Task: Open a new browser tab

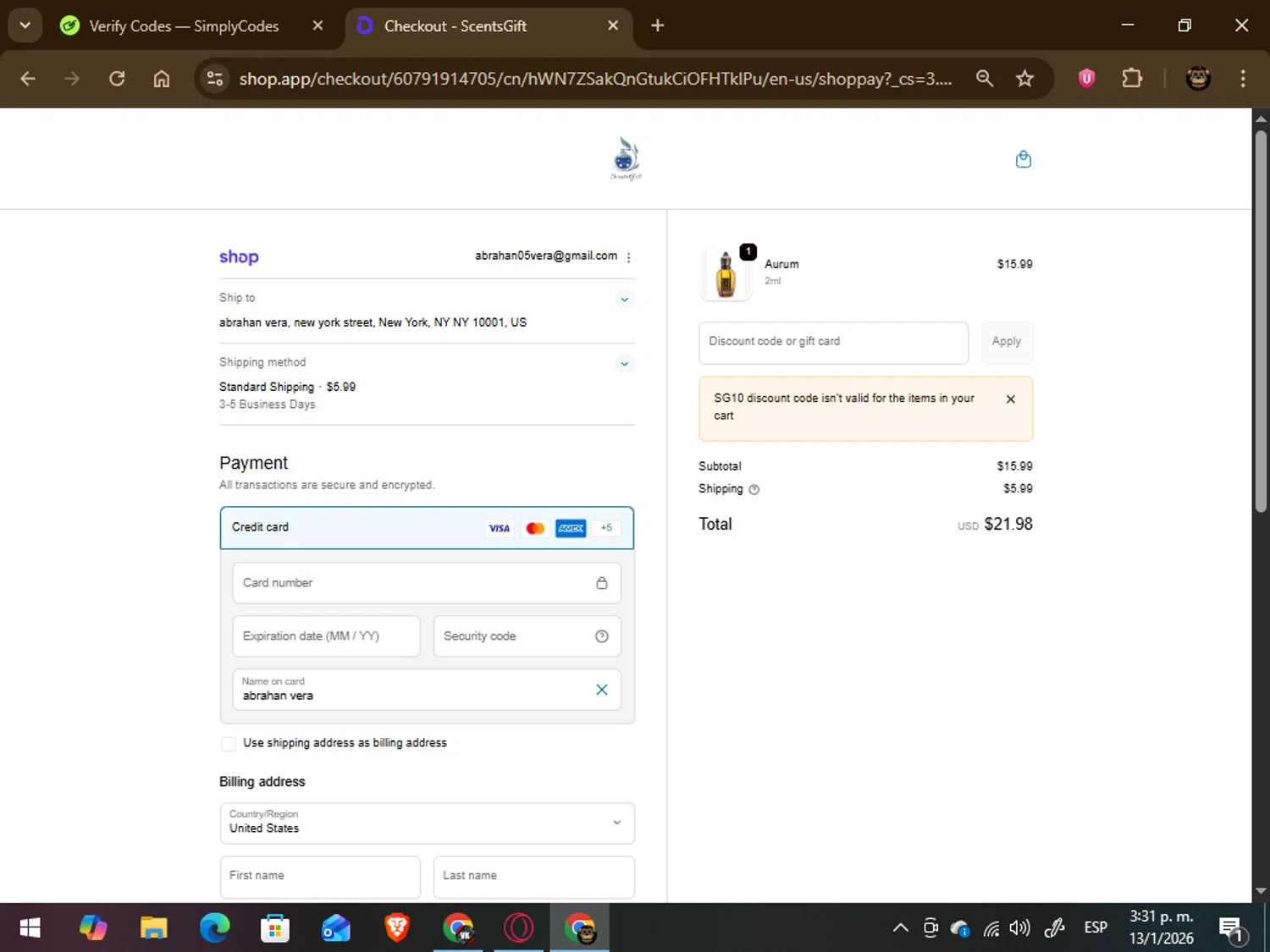Action: point(658,26)
